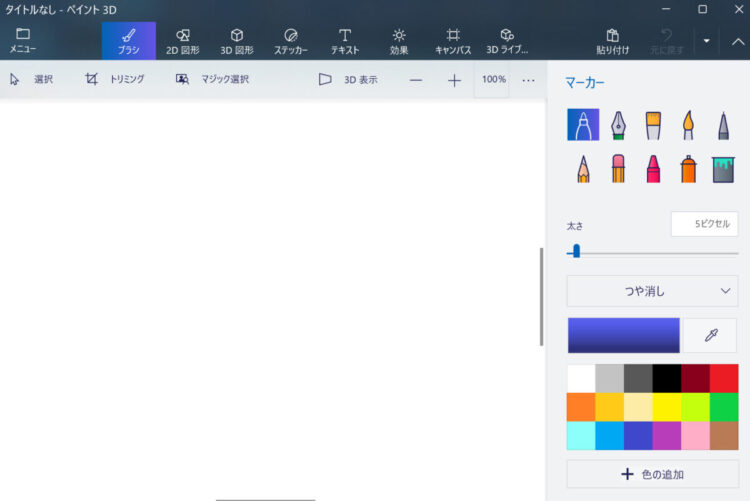Screen dimensions: 750x501
Task: Open the ステッカー tab
Action: click(x=291, y=41)
